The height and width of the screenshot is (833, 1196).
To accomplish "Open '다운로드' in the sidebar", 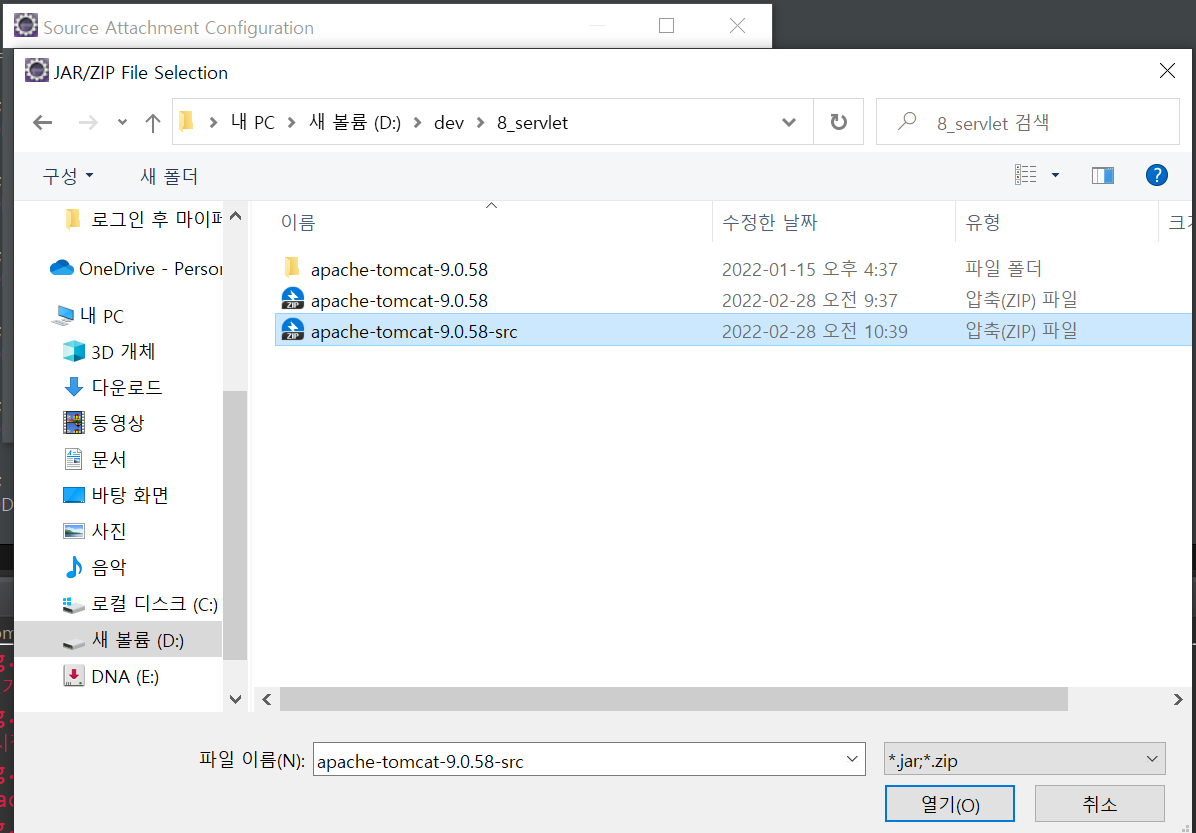I will point(113,388).
